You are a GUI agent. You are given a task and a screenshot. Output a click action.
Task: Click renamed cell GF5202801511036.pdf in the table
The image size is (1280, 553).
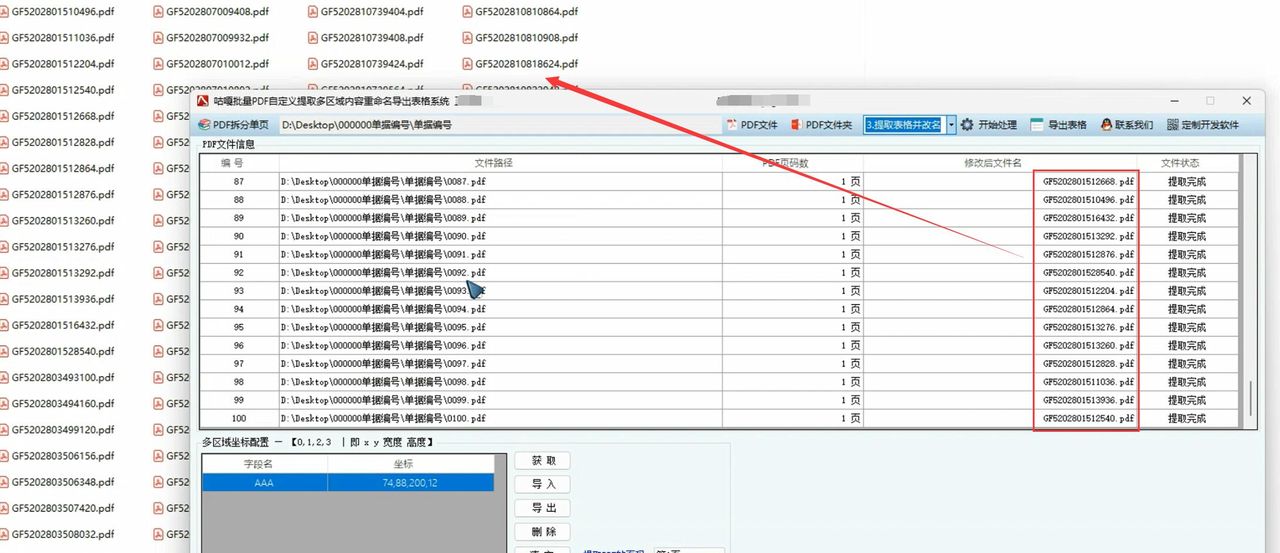pos(1089,382)
